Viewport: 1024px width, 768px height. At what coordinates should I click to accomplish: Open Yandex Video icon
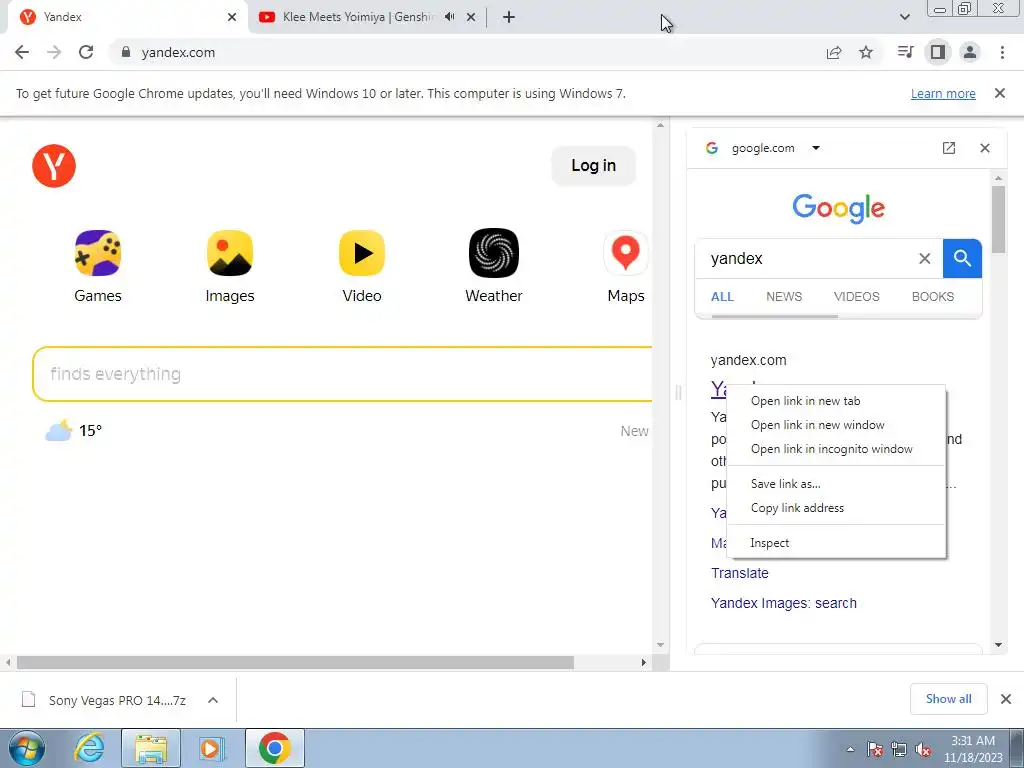[x=362, y=266]
